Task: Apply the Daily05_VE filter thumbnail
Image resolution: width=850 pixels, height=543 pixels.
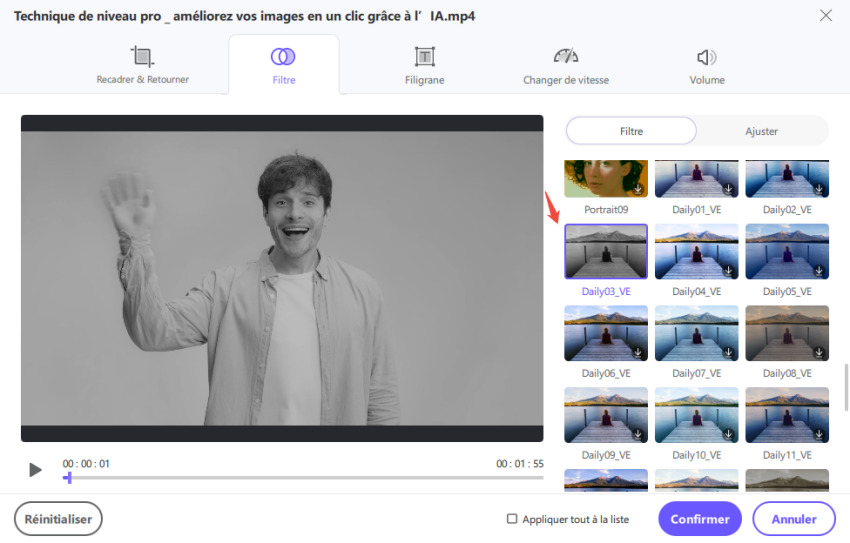Action: click(x=787, y=251)
